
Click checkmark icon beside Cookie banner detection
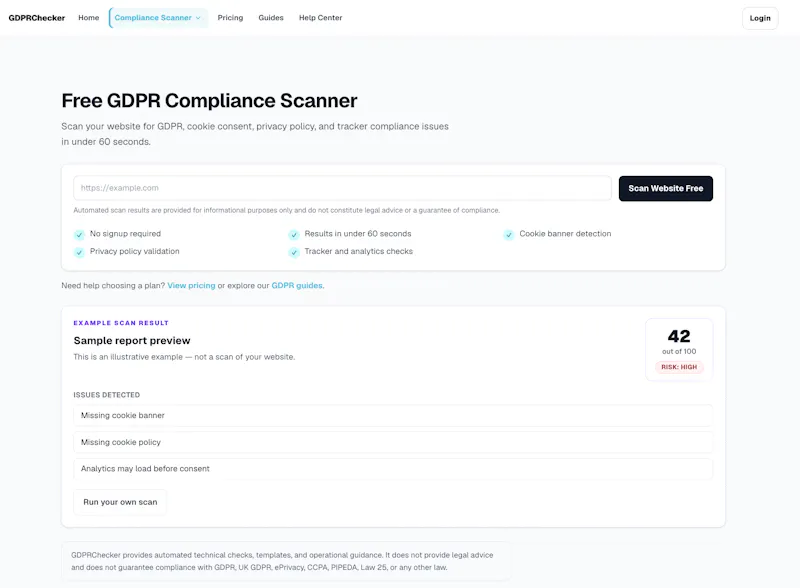coord(509,235)
